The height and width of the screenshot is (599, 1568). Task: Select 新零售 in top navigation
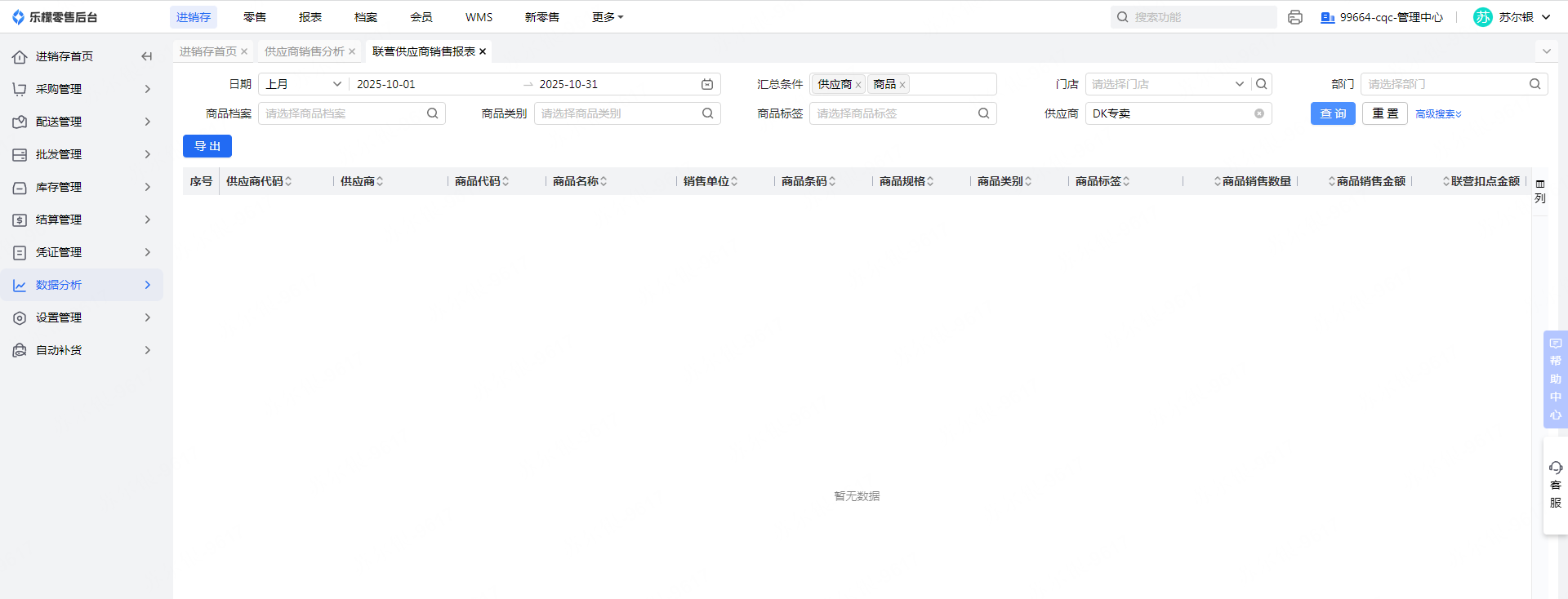pos(542,17)
